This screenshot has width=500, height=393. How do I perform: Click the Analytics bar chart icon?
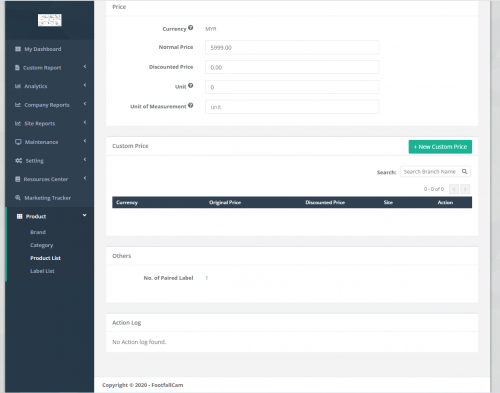click(18, 86)
